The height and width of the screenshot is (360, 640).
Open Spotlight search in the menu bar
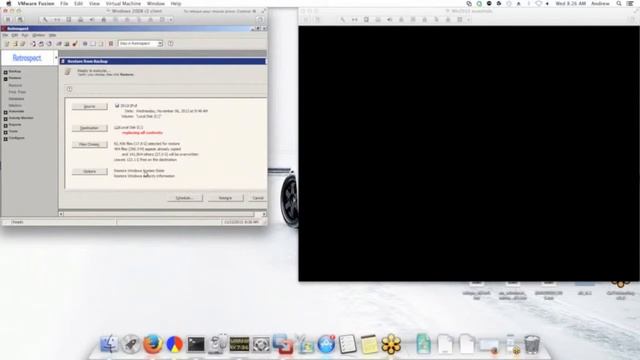click(x=619, y=3)
